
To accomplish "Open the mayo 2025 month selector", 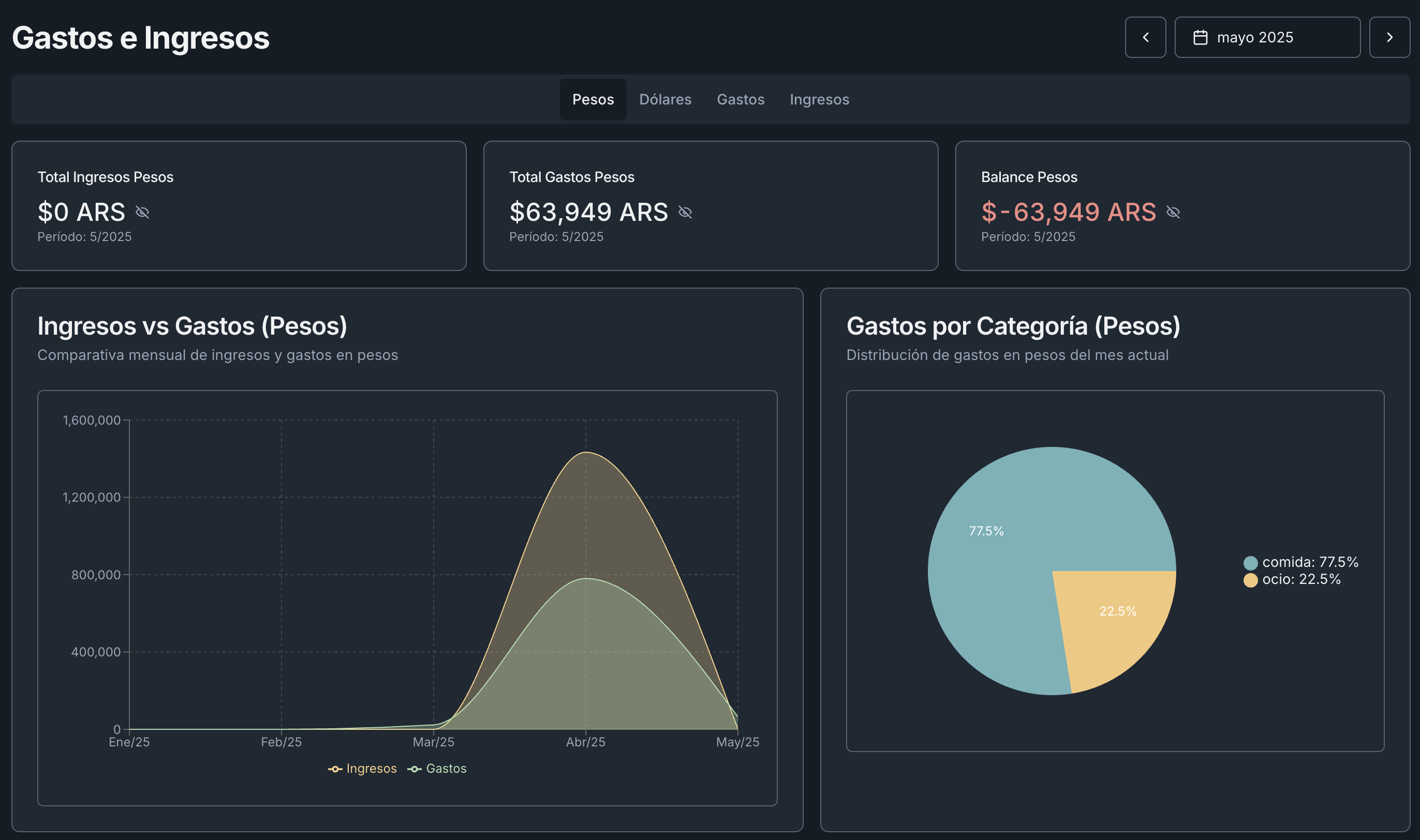I will coord(1268,37).
